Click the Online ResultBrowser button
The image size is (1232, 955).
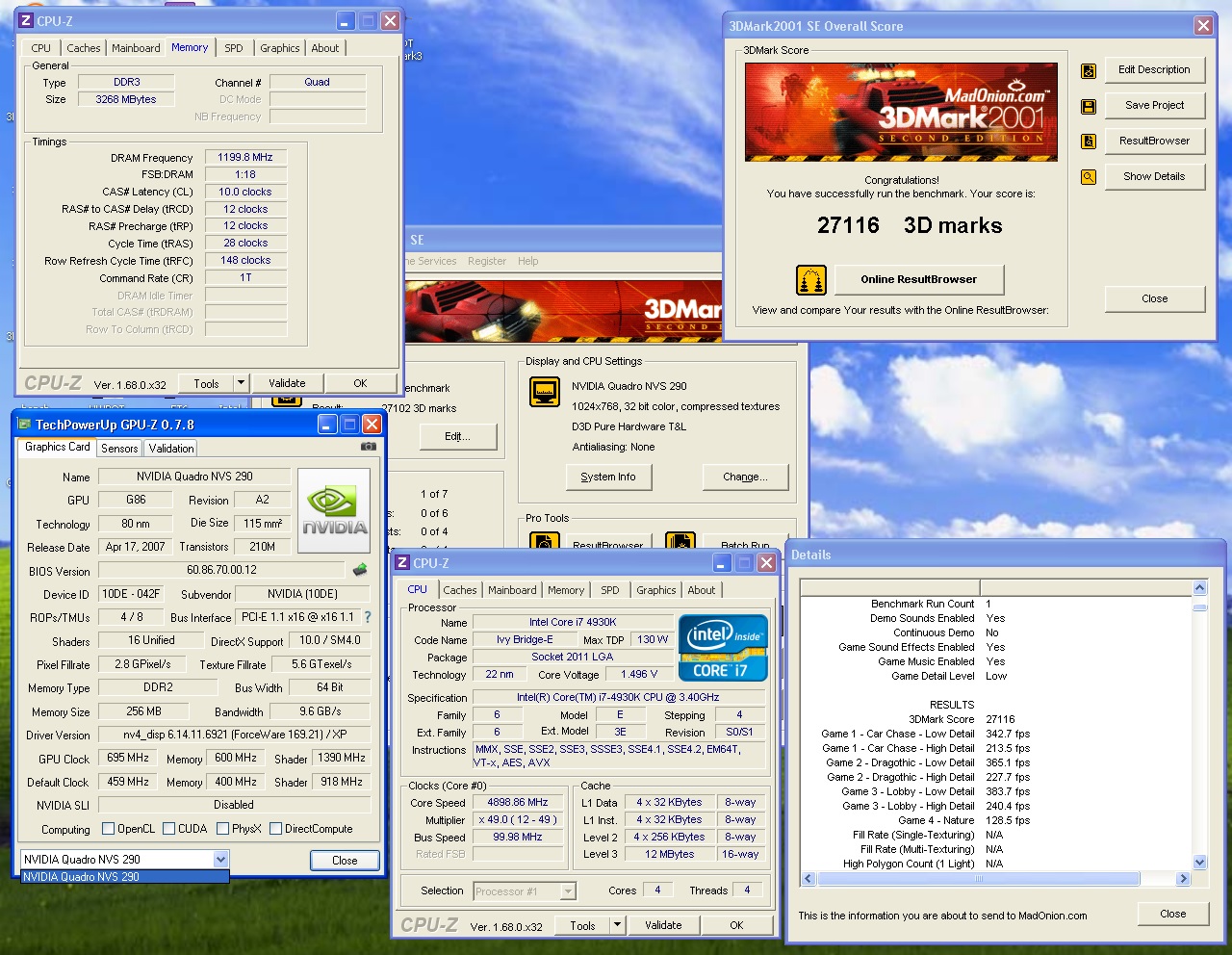(919, 280)
